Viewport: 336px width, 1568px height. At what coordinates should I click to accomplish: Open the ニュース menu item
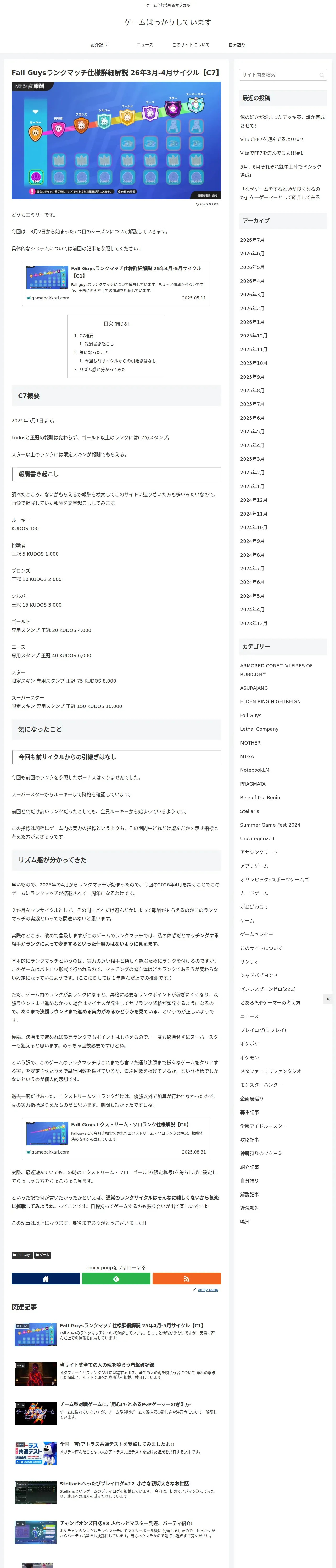[145, 44]
